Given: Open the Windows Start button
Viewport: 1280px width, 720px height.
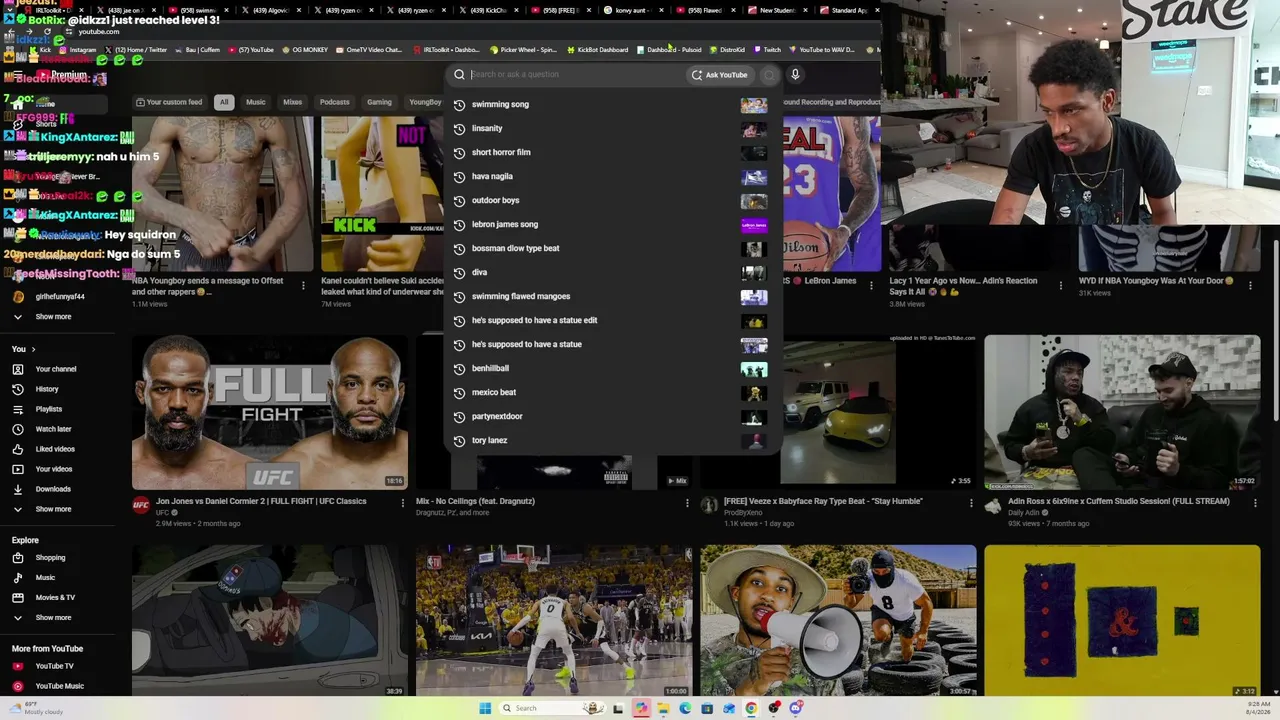Looking at the screenshot, I should pyautogui.click(x=485, y=708).
